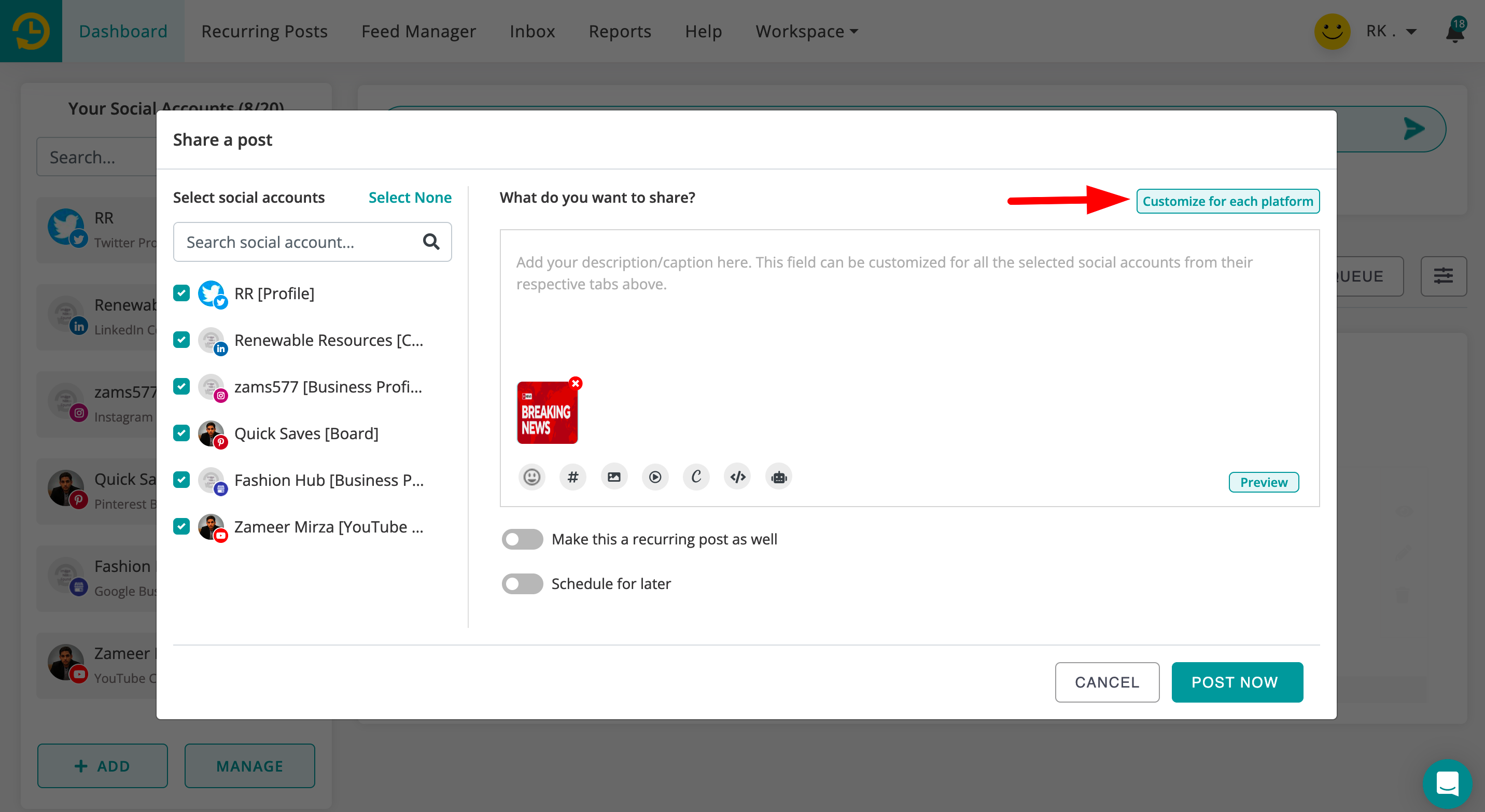Uncheck the Zameer Mirza YouTube checkbox
Screen dimensions: 1485x812
(x=181, y=527)
